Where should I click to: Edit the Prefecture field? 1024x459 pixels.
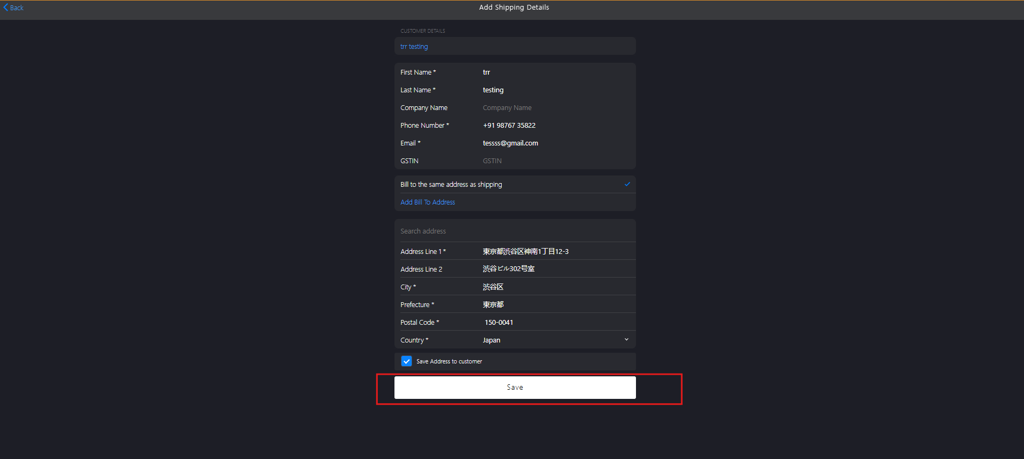tap(557, 304)
